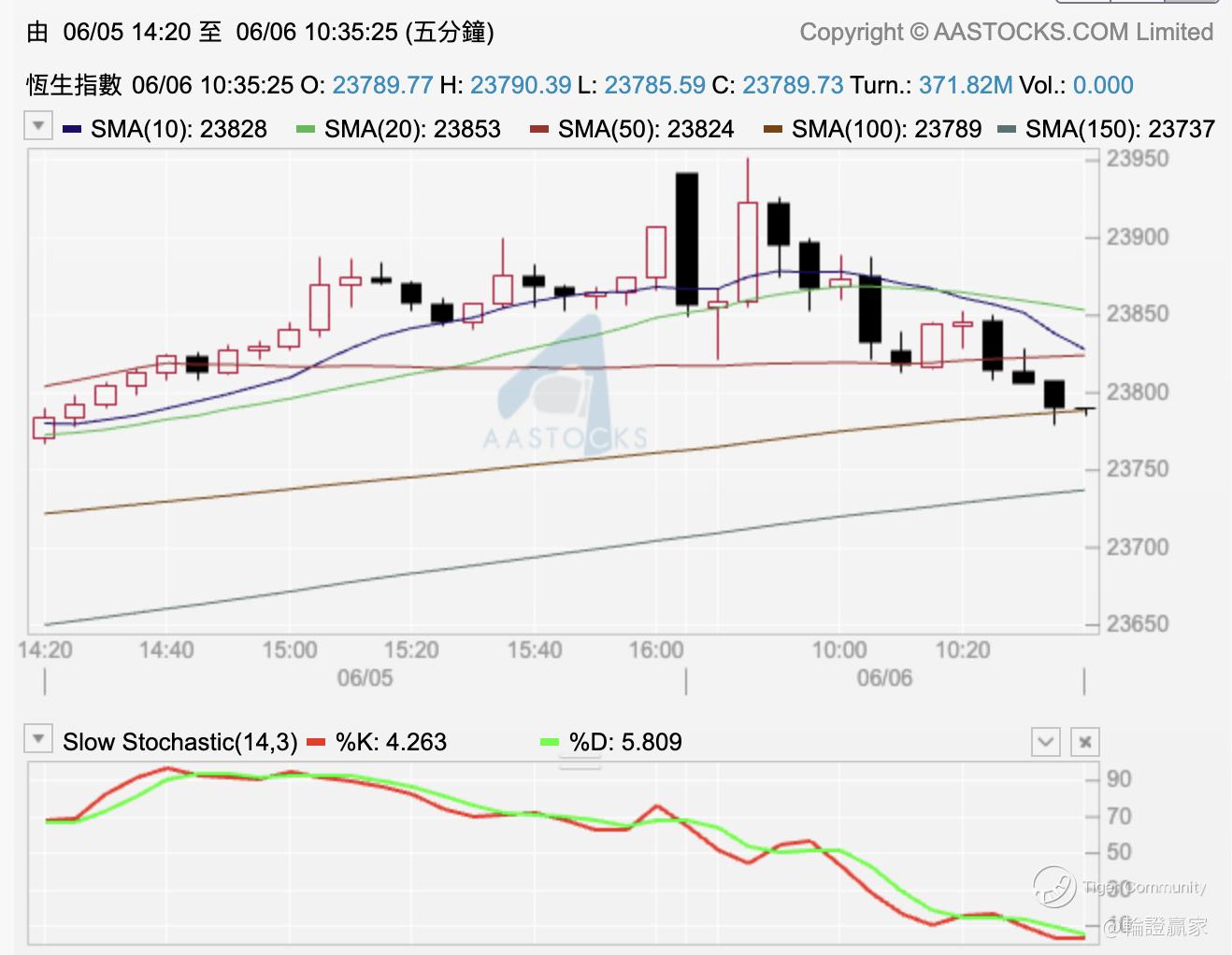1232x955 pixels.
Task: Click the 23700 price axis label
Action: pos(1137,547)
